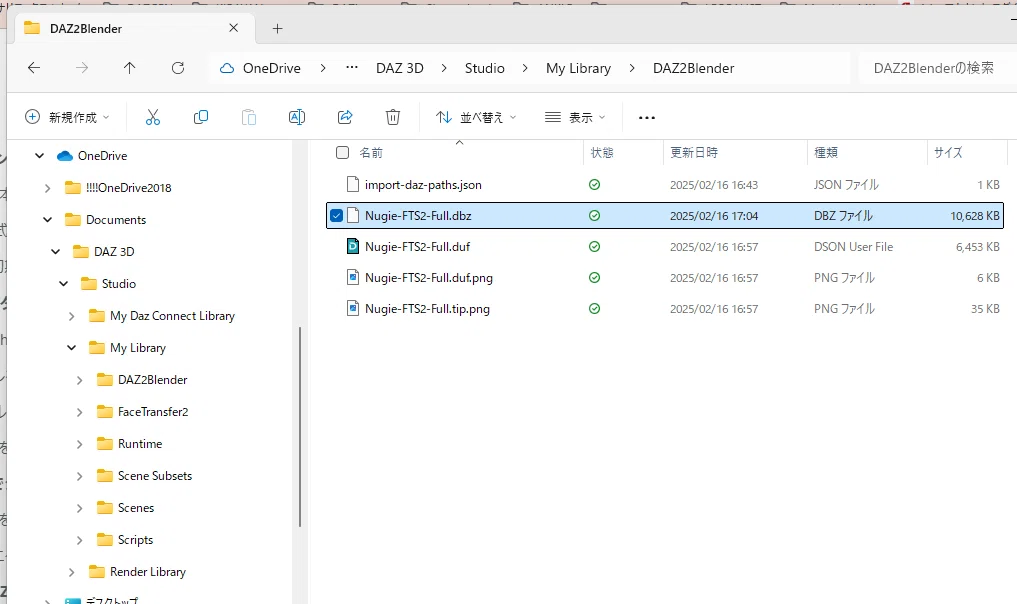
Task: Click the DSON User File type cell
Action: [x=854, y=247]
